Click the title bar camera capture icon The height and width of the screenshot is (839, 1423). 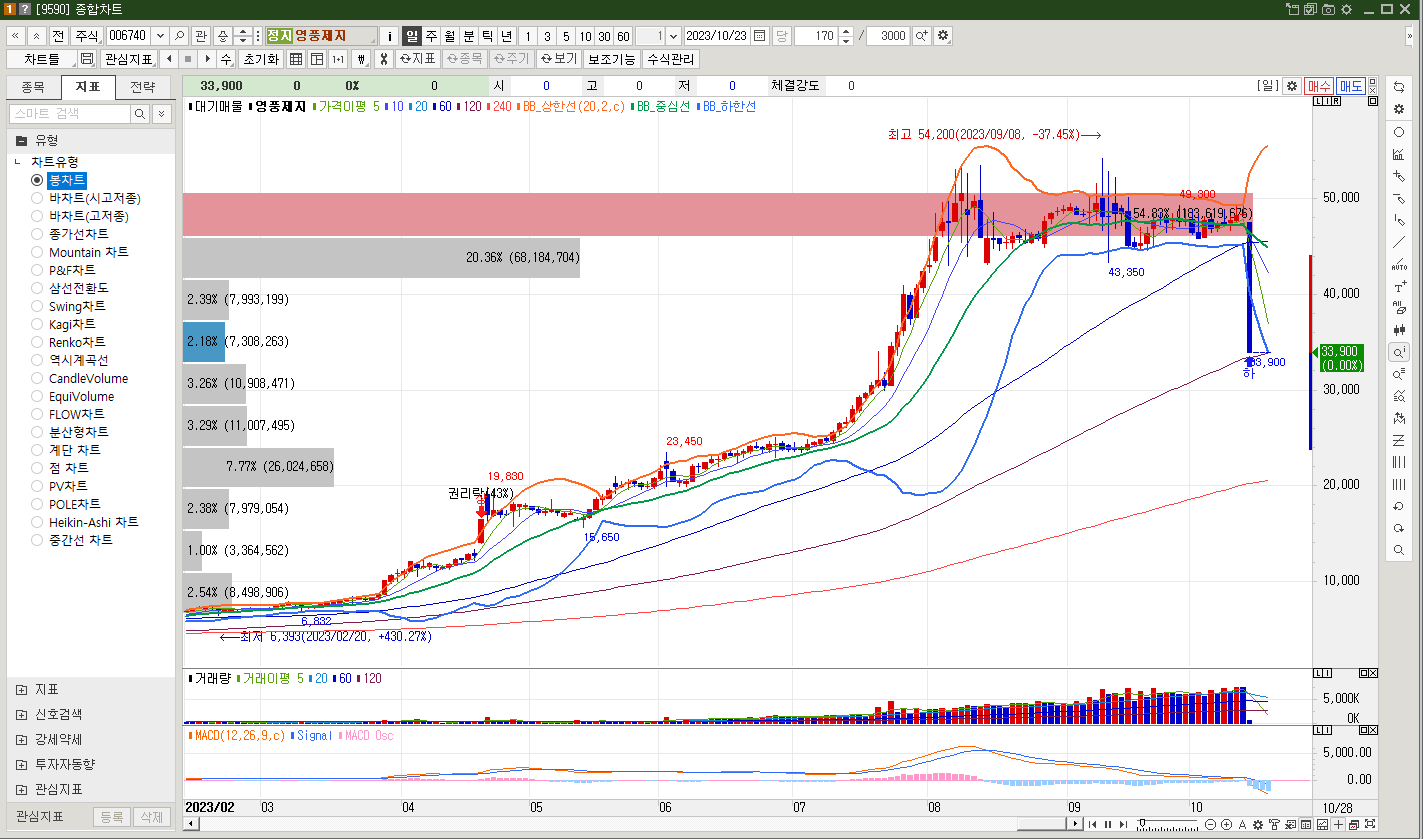coord(1328,9)
